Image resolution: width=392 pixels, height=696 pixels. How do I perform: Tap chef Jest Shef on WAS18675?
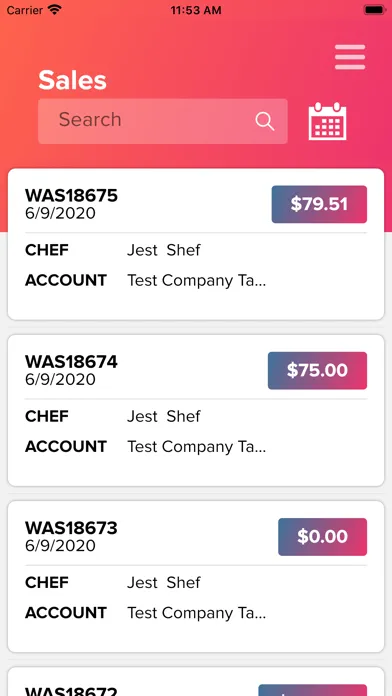[164, 250]
